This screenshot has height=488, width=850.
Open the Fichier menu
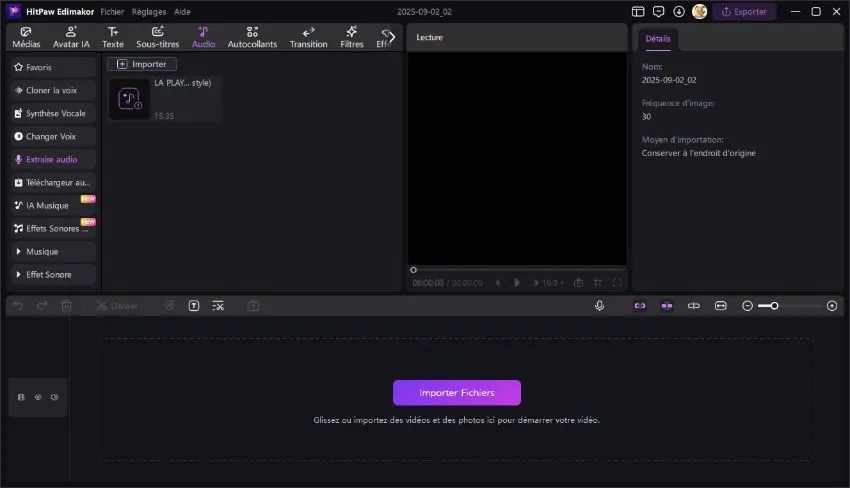click(x=112, y=11)
